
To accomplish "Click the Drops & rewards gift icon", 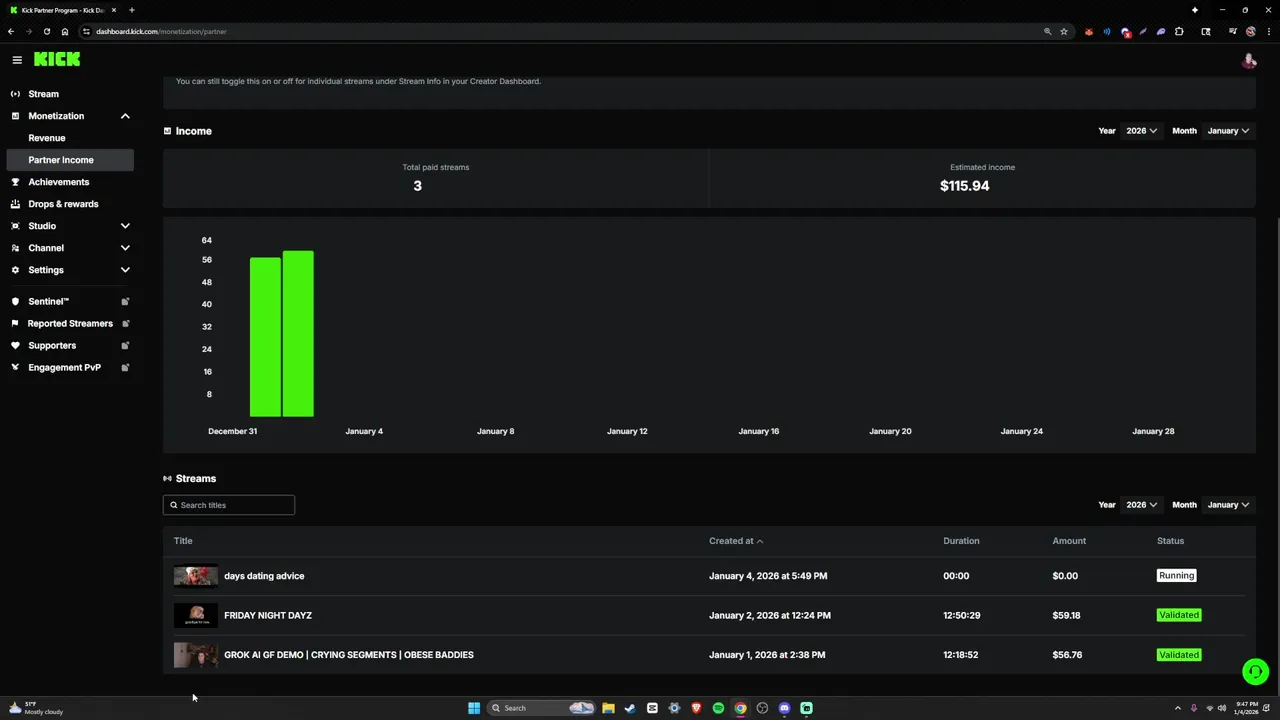I will click(15, 204).
